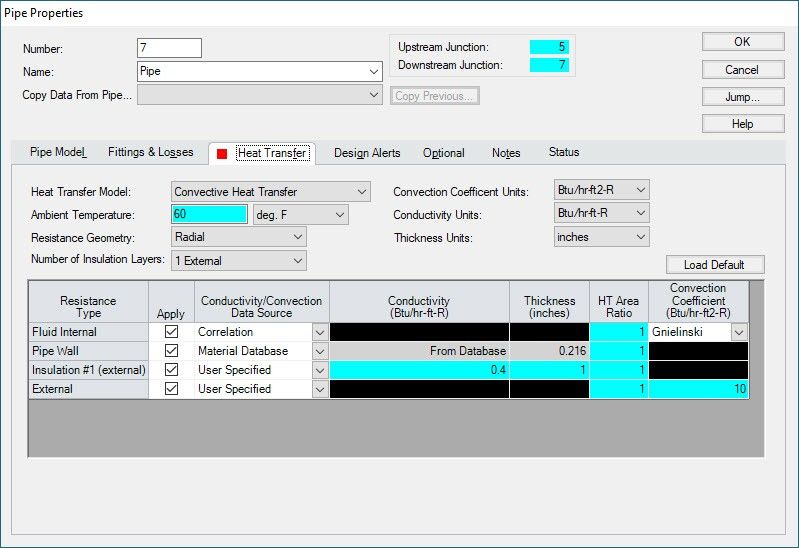This screenshot has width=799, height=548.
Task: Click the Cancel button
Action: tap(743, 69)
